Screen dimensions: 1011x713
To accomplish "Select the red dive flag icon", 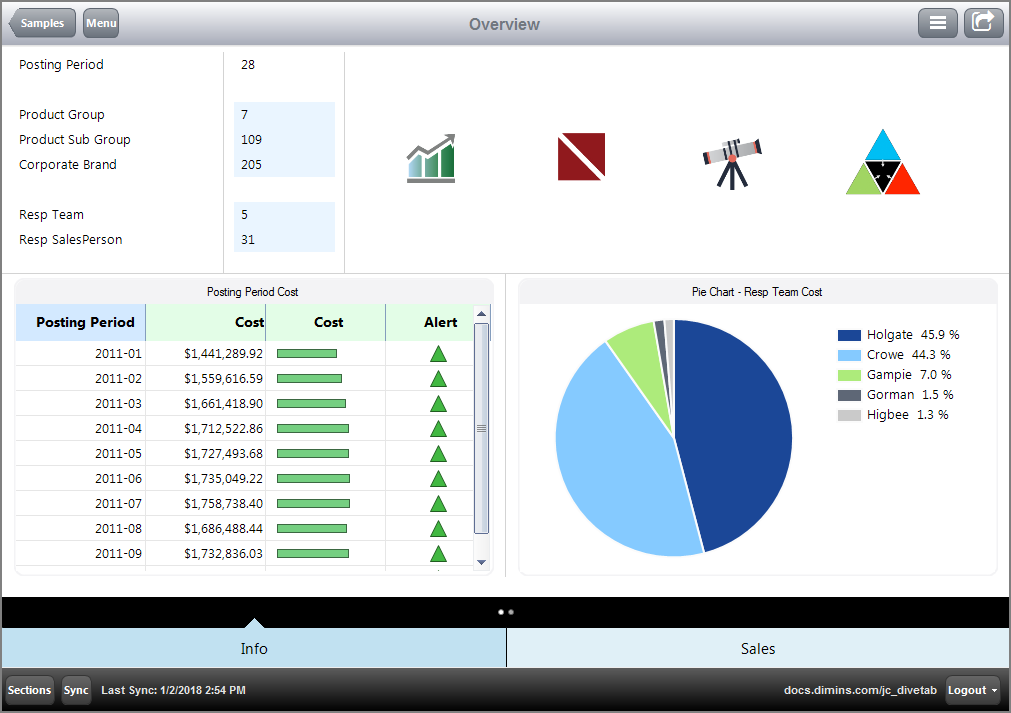I will pos(581,157).
